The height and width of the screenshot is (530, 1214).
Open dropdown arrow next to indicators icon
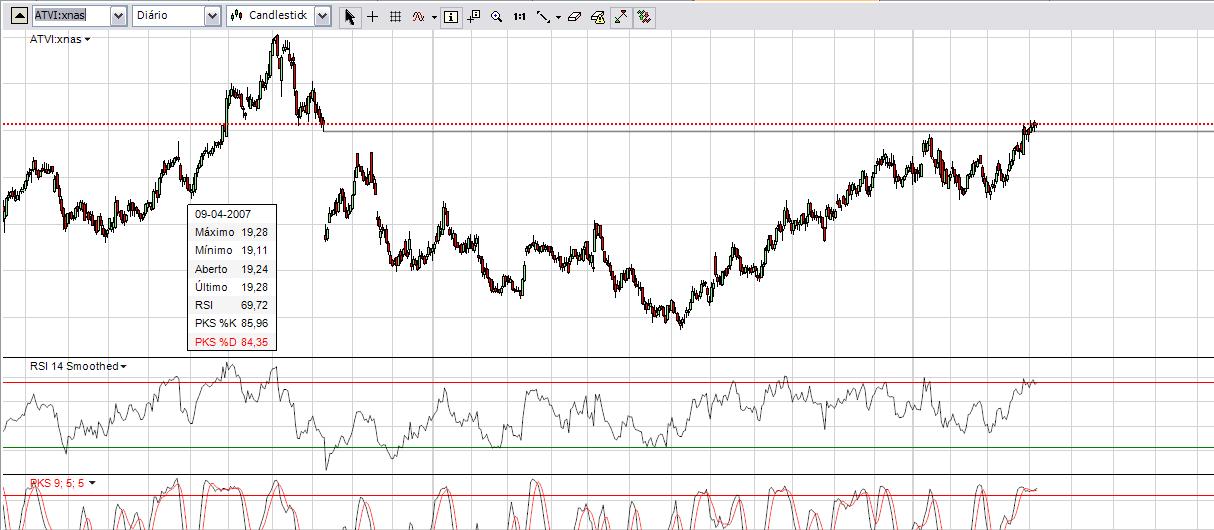pyautogui.click(x=434, y=17)
